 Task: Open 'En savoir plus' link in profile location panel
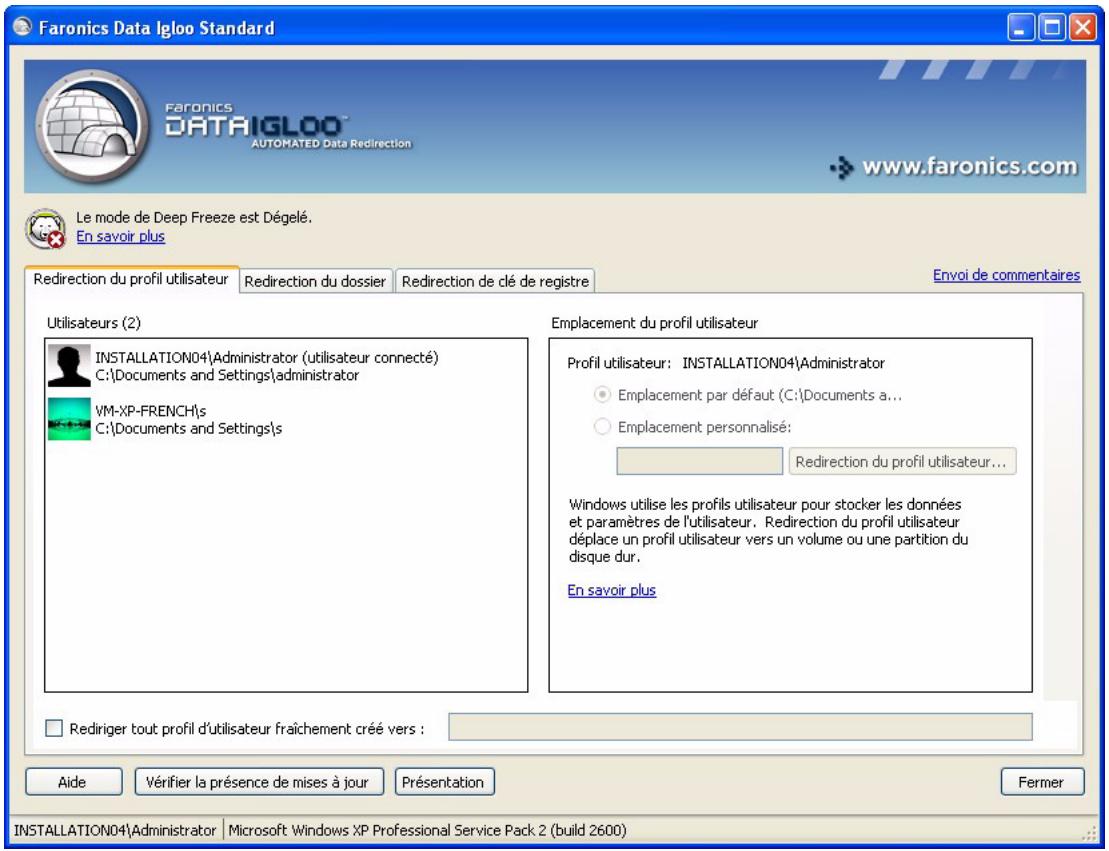612,590
